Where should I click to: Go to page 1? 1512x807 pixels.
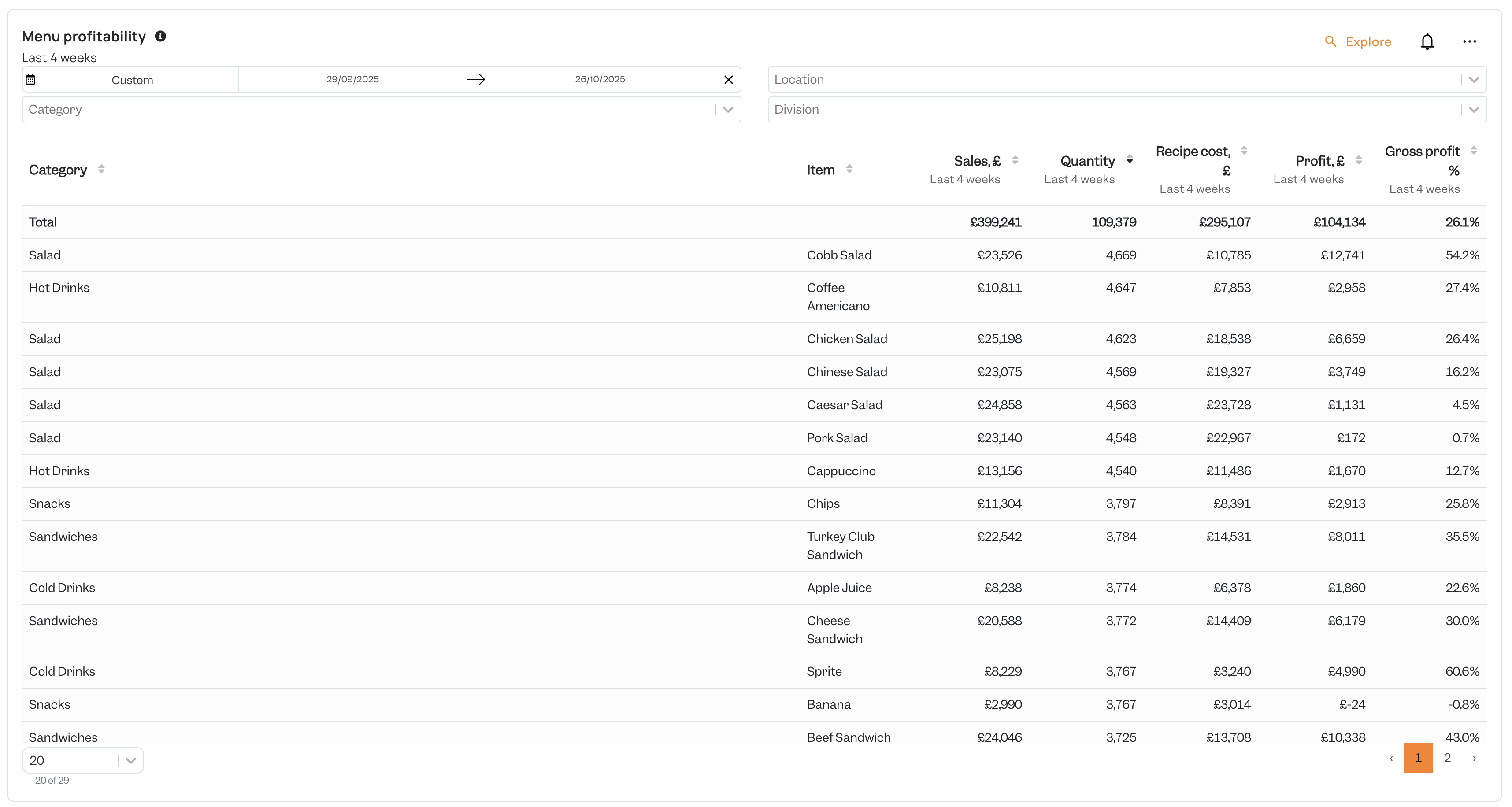[1418, 758]
